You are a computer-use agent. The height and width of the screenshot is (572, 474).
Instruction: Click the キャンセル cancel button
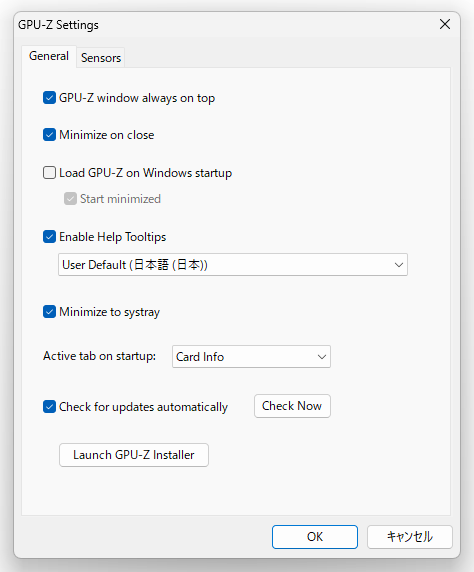click(410, 537)
